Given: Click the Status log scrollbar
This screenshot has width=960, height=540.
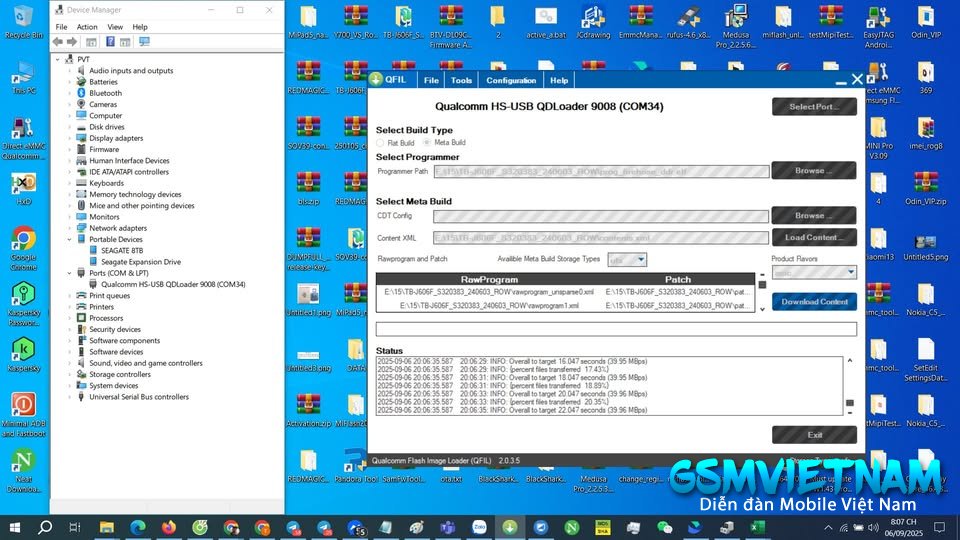Looking at the screenshot, I should (850, 387).
